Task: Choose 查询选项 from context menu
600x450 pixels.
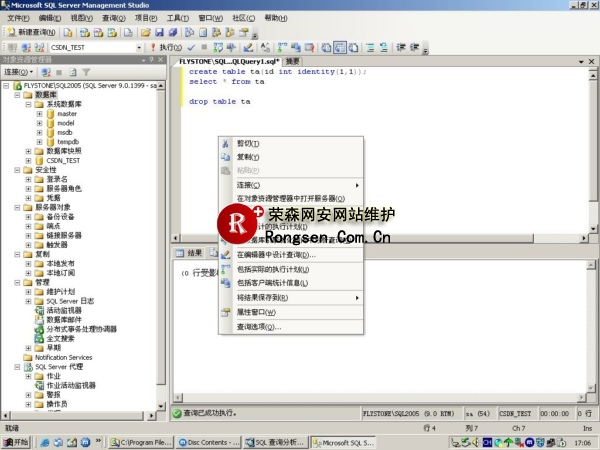Action: pyautogui.click(x=291, y=327)
